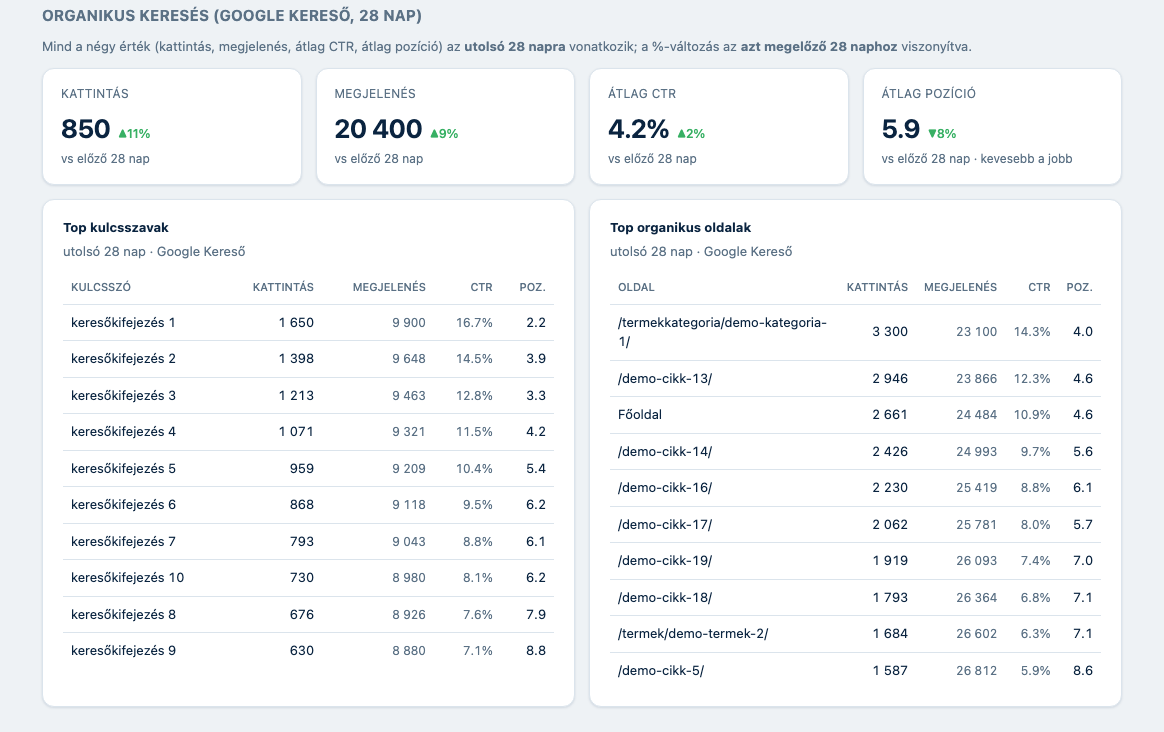Viewport: 1164px width, 732px height.
Task: Click the Top kulcsszavak panel title
Action: tap(116, 228)
